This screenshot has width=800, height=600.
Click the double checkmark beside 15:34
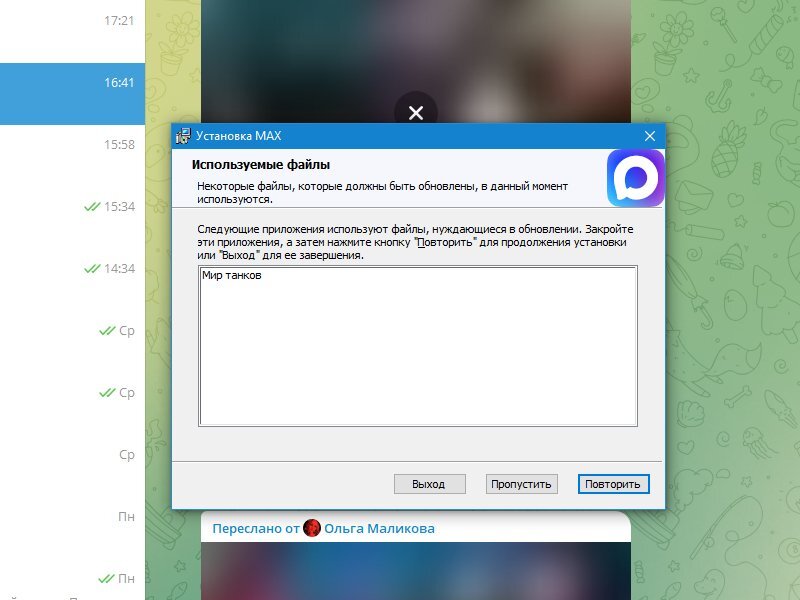point(93,207)
